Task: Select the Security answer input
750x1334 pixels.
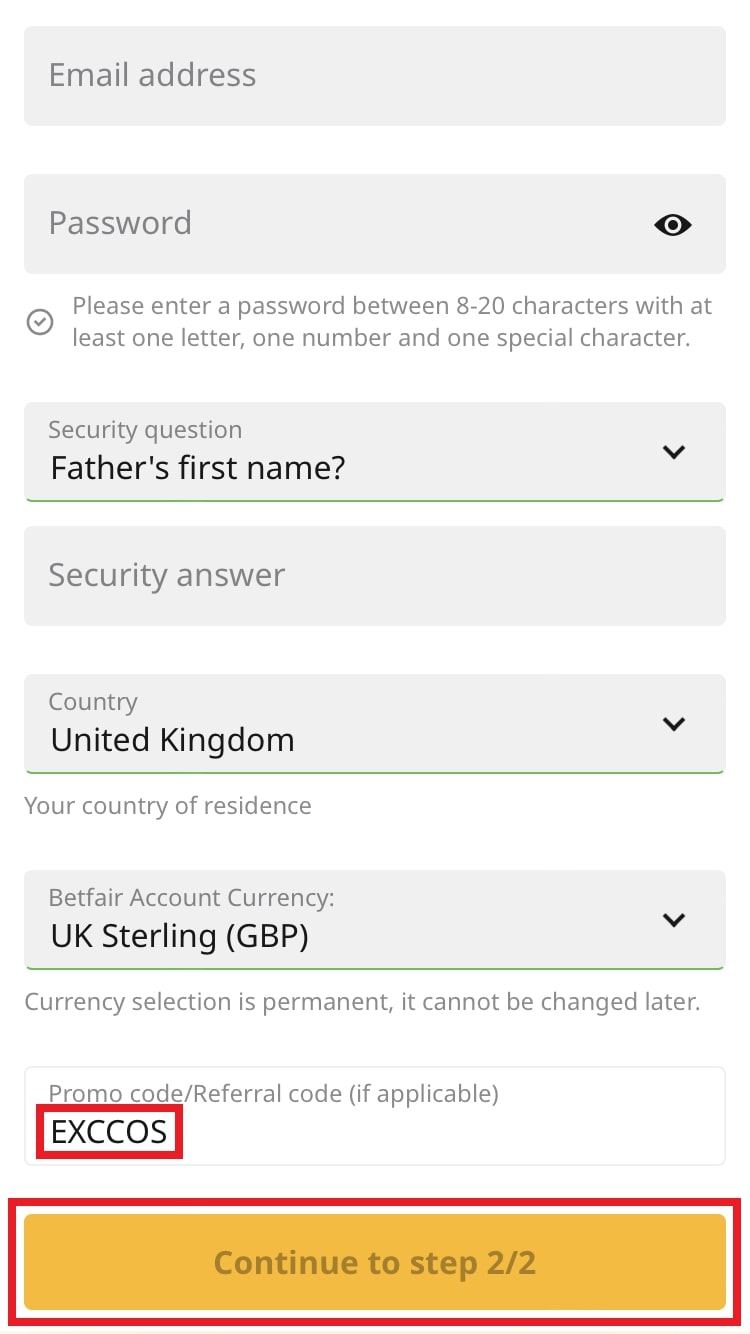Action: 374,576
